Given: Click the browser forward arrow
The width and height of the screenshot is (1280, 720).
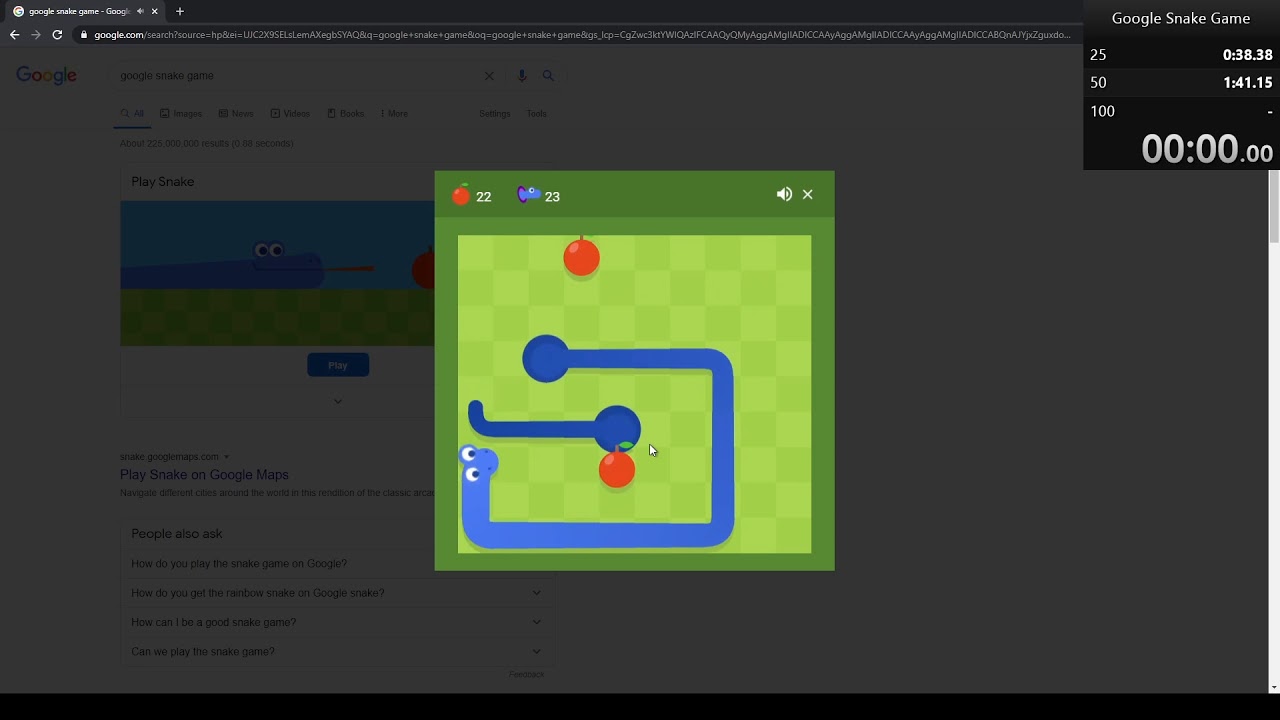Looking at the screenshot, I should click(36, 34).
